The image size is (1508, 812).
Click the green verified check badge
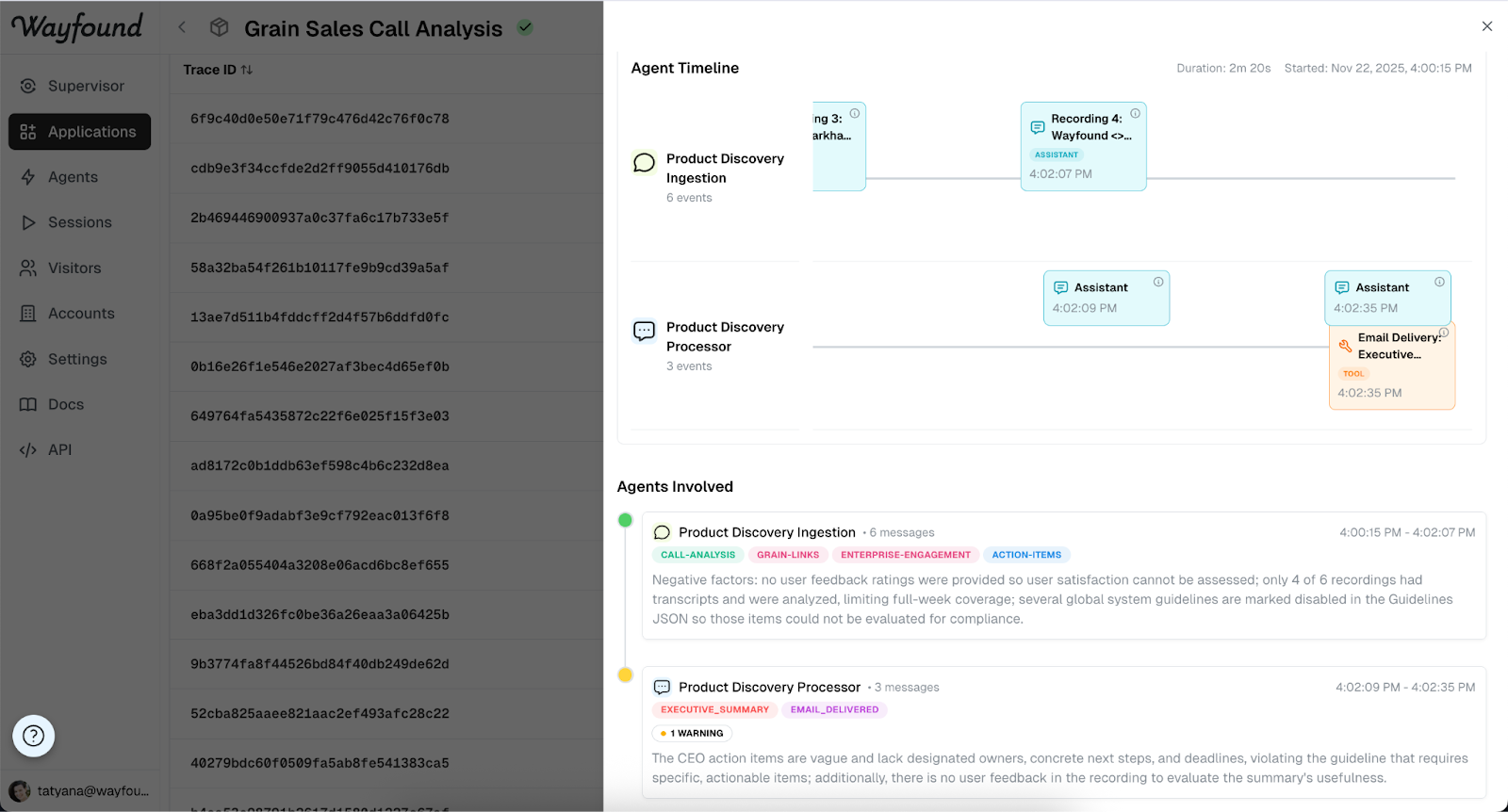525,27
